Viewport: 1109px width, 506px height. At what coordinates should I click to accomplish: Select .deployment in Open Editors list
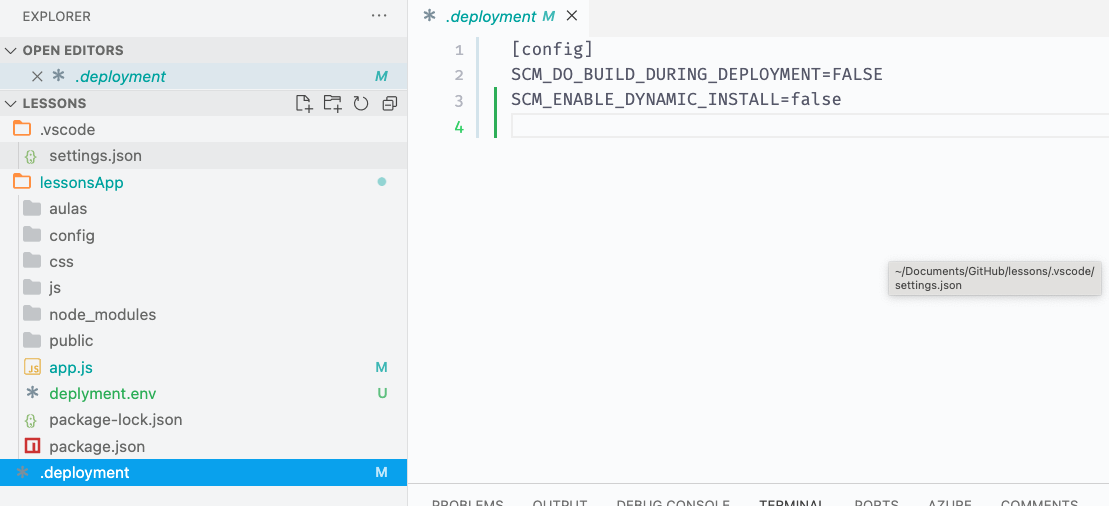(204, 76)
